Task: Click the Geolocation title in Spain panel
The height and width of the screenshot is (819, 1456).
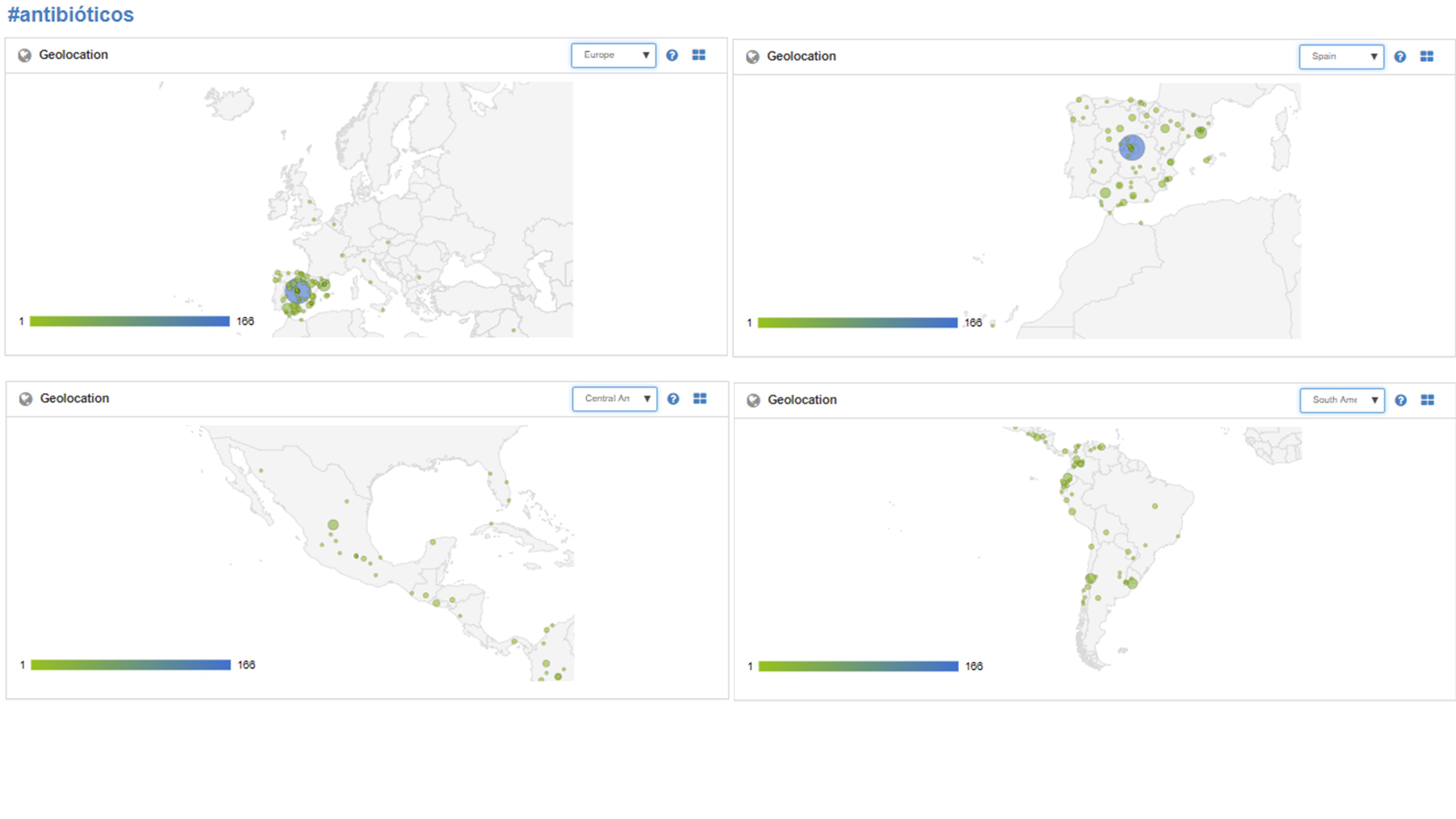Action: 801,56
